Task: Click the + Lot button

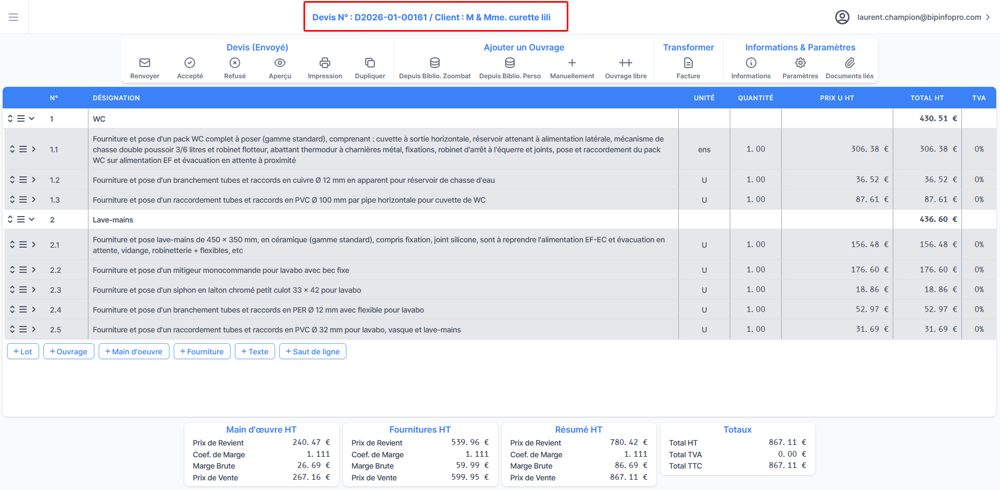Action: click(23, 352)
